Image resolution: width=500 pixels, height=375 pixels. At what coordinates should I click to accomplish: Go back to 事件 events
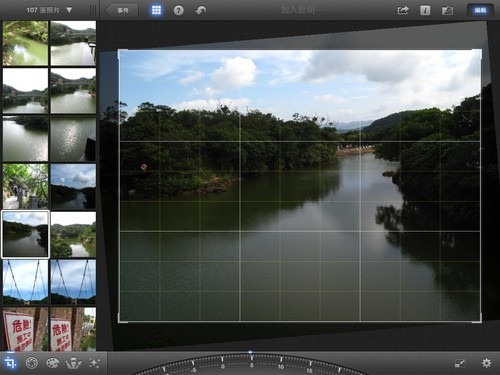click(x=122, y=10)
